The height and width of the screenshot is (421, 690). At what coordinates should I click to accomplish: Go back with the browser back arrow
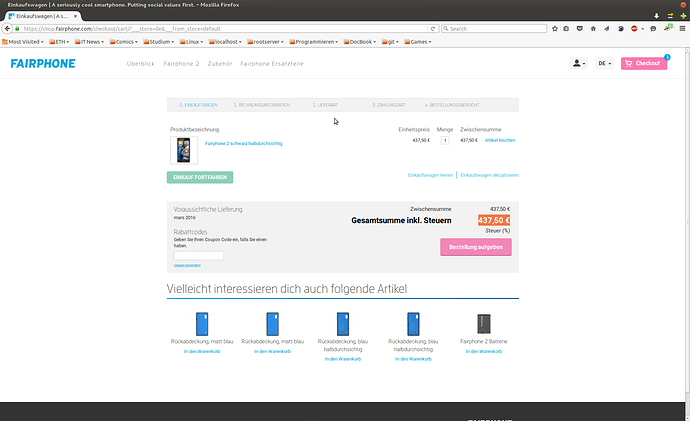[x=7, y=29]
